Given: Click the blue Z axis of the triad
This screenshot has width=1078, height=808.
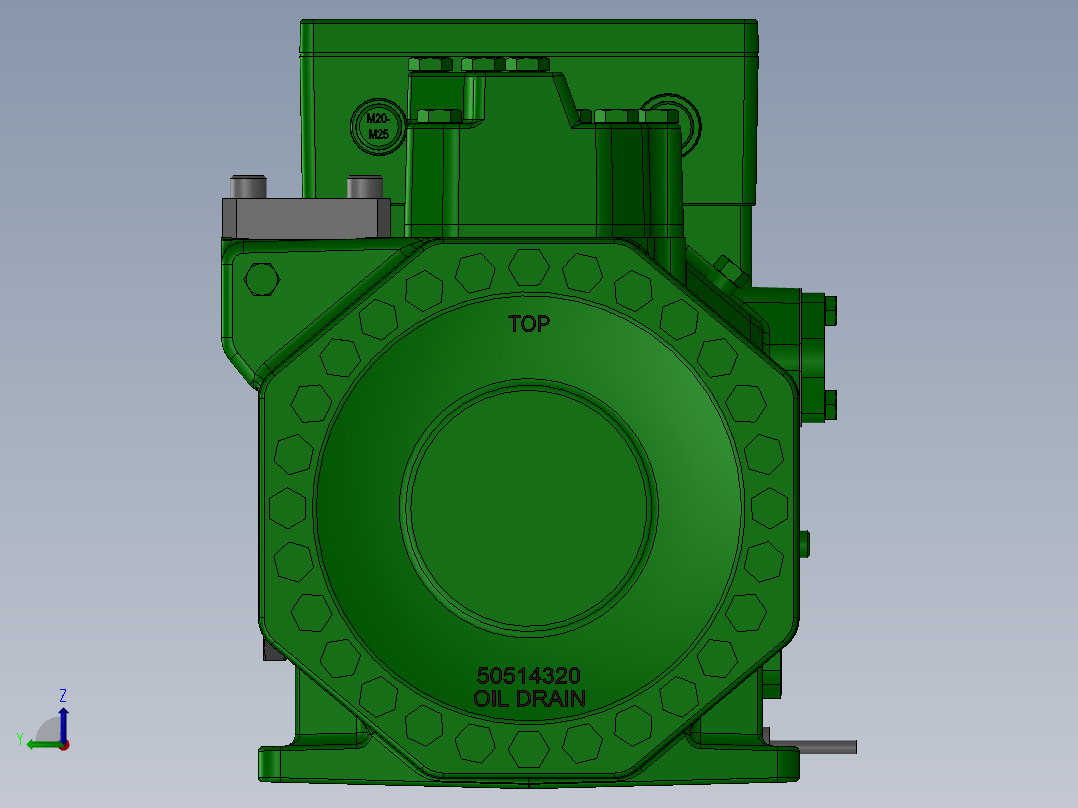Looking at the screenshot, I should coord(63,724).
